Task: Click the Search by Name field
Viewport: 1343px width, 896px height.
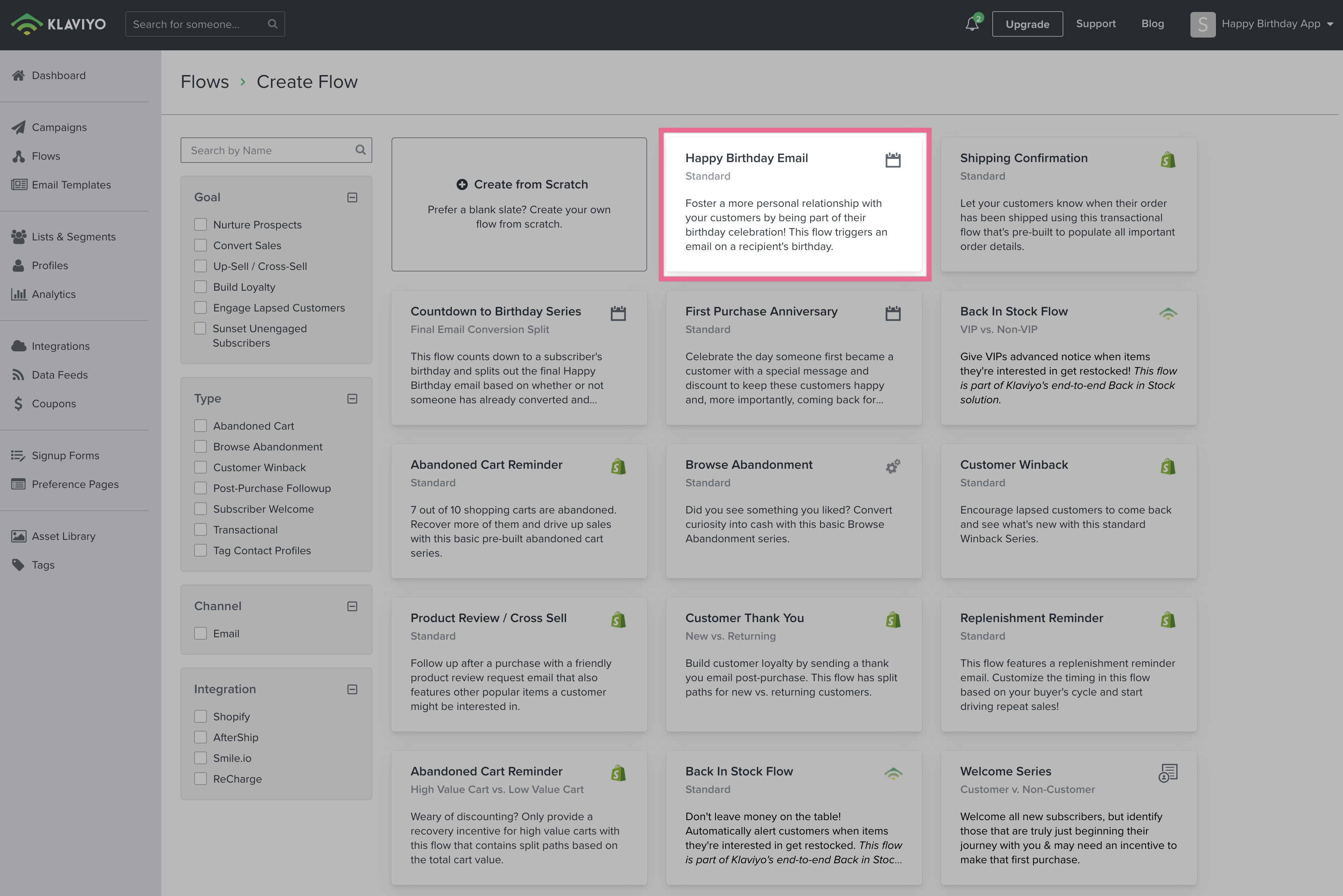Action: (269, 150)
